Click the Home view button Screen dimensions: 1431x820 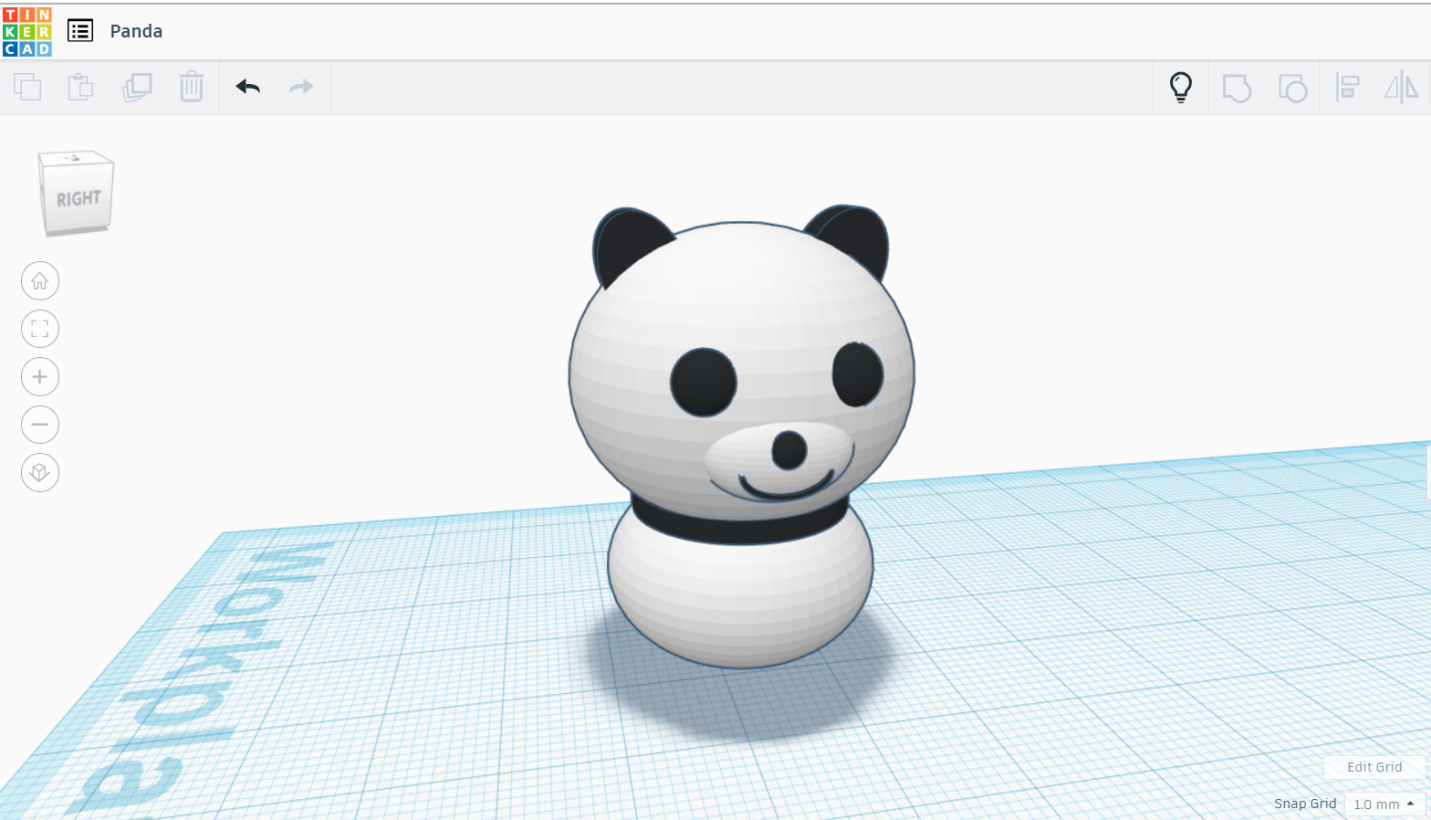(40, 281)
